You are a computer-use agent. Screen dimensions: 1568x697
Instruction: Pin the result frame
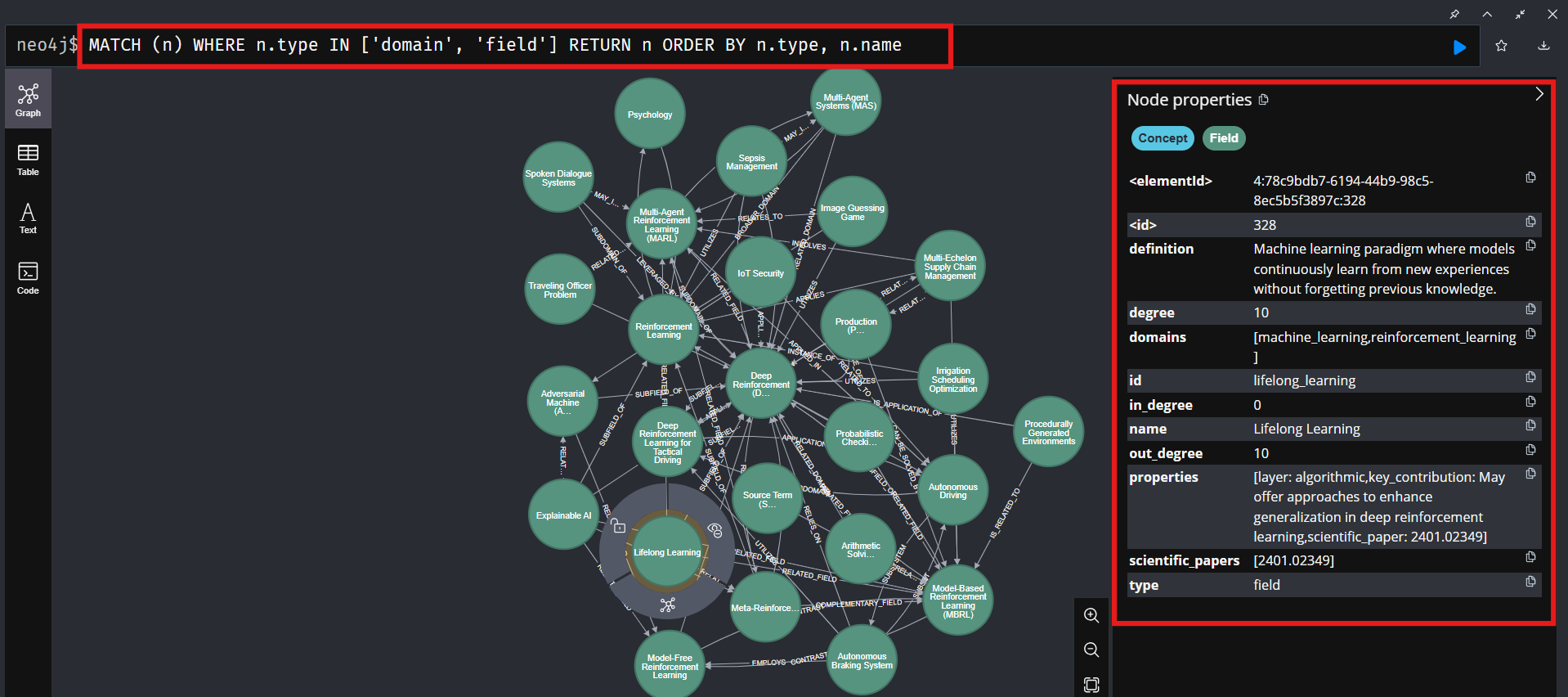1454,14
